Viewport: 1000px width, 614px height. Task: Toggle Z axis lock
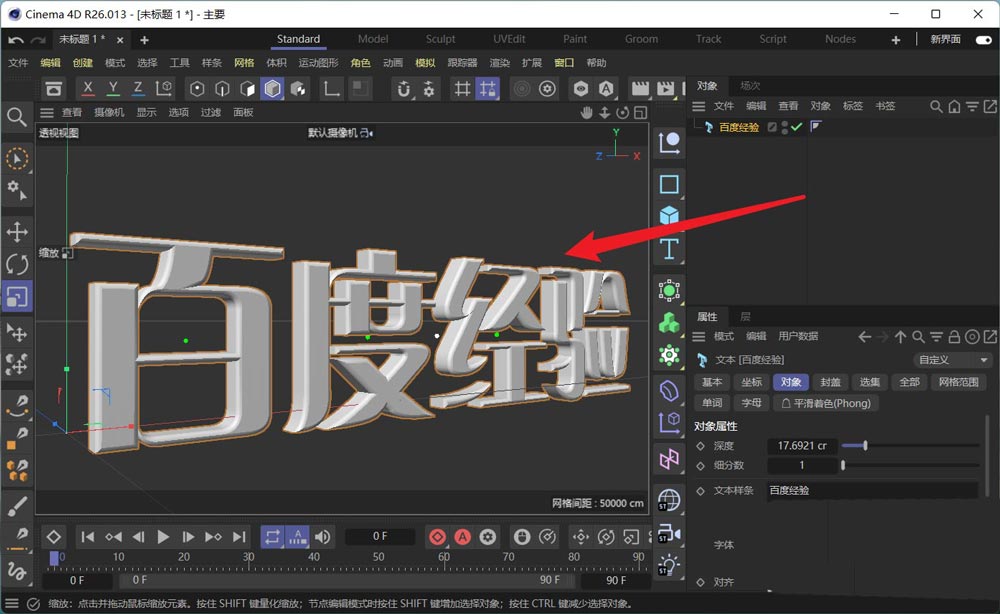click(138, 89)
